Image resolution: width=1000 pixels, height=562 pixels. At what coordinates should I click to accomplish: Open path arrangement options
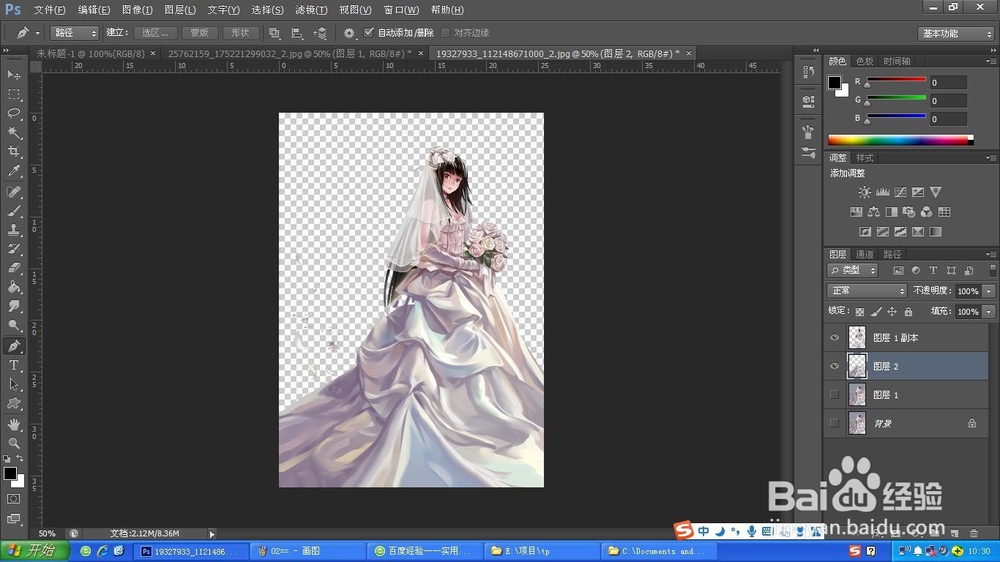point(320,33)
